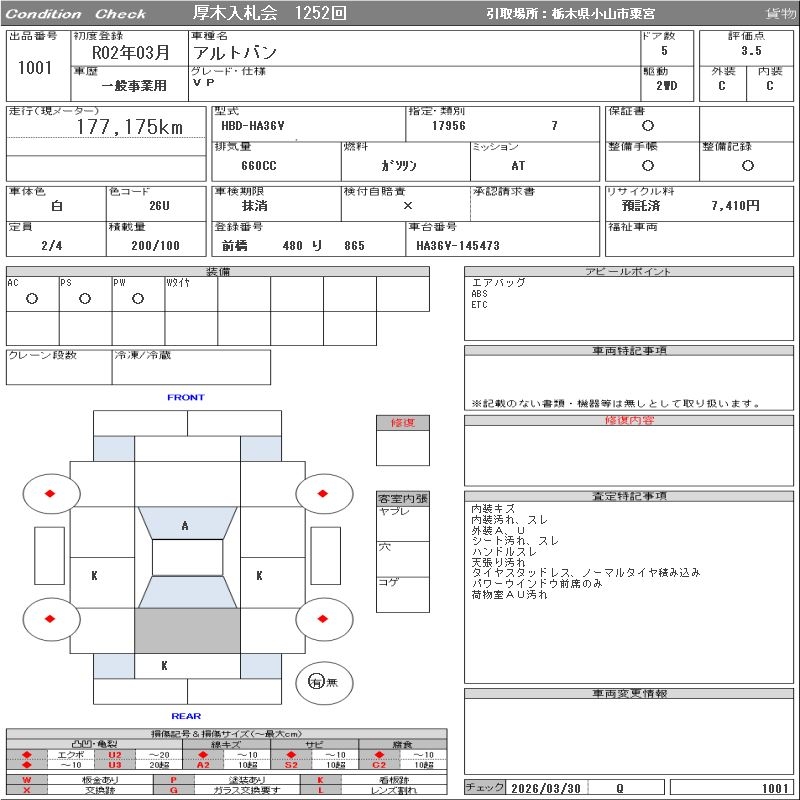Click the circled 有 spare tire indicator
Image resolution: width=800 pixels, height=800 pixels.
pos(316,682)
